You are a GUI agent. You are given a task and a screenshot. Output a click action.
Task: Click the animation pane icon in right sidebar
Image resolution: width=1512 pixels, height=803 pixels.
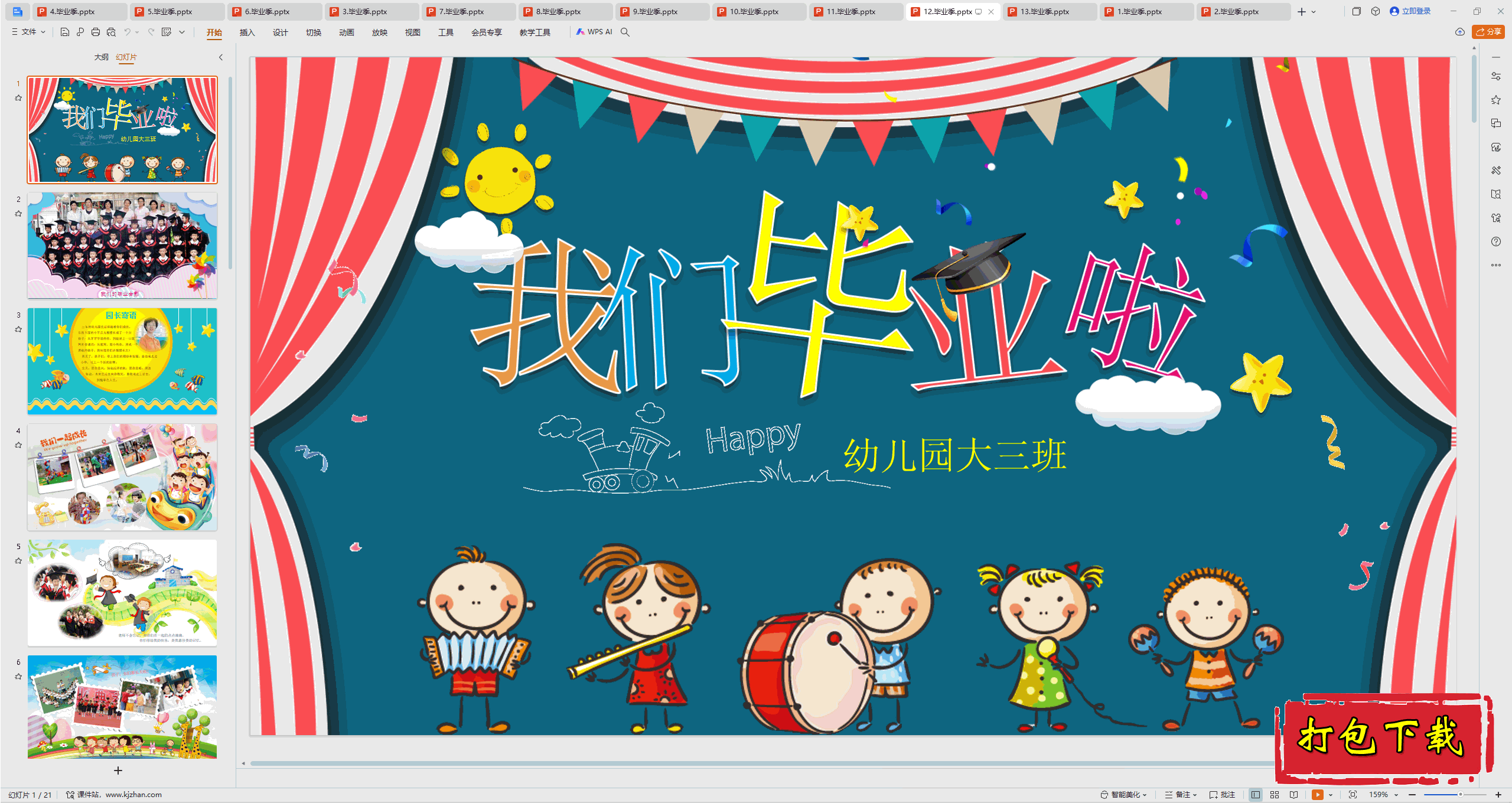pyautogui.click(x=1495, y=147)
